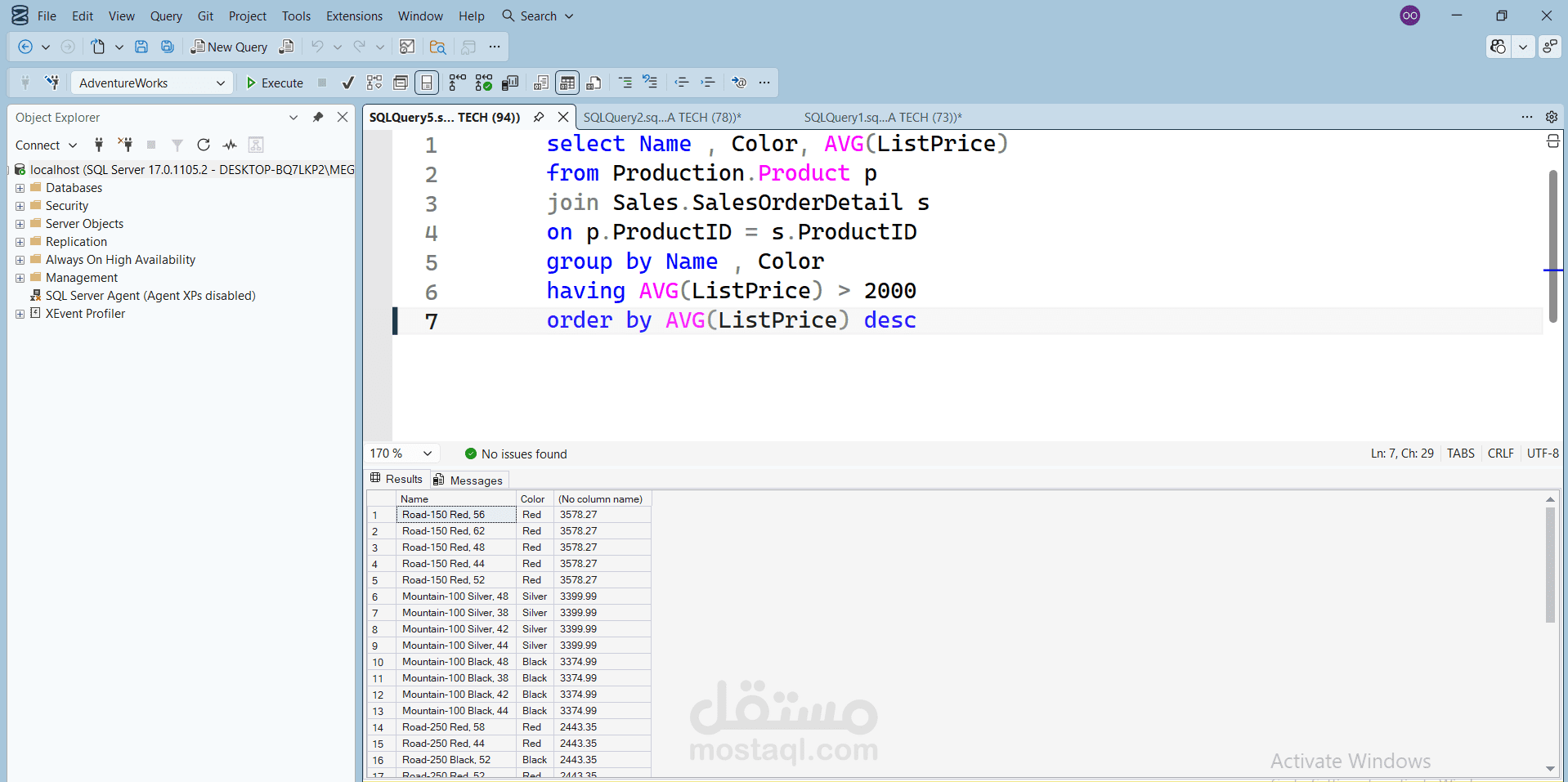The image size is (1568, 782).
Task: Click the Undo icon in the toolbar
Action: (317, 47)
